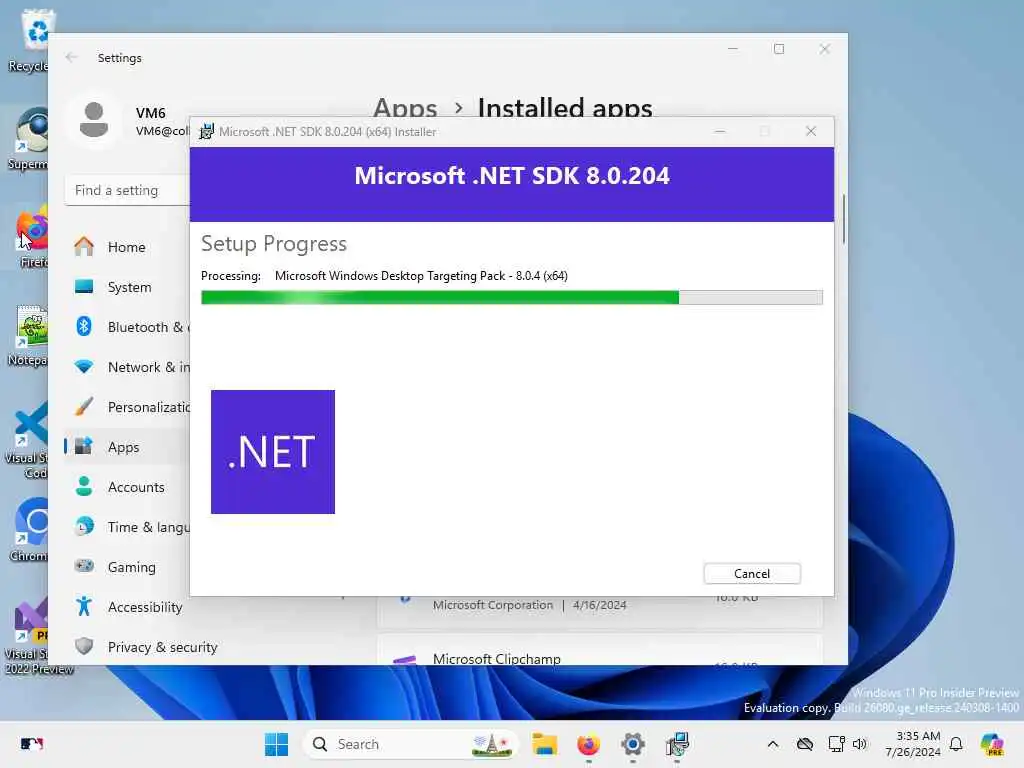The width and height of the screenshot is (1024, 768).
Task: Show hidden system tray icons
Action: point(773,744)
